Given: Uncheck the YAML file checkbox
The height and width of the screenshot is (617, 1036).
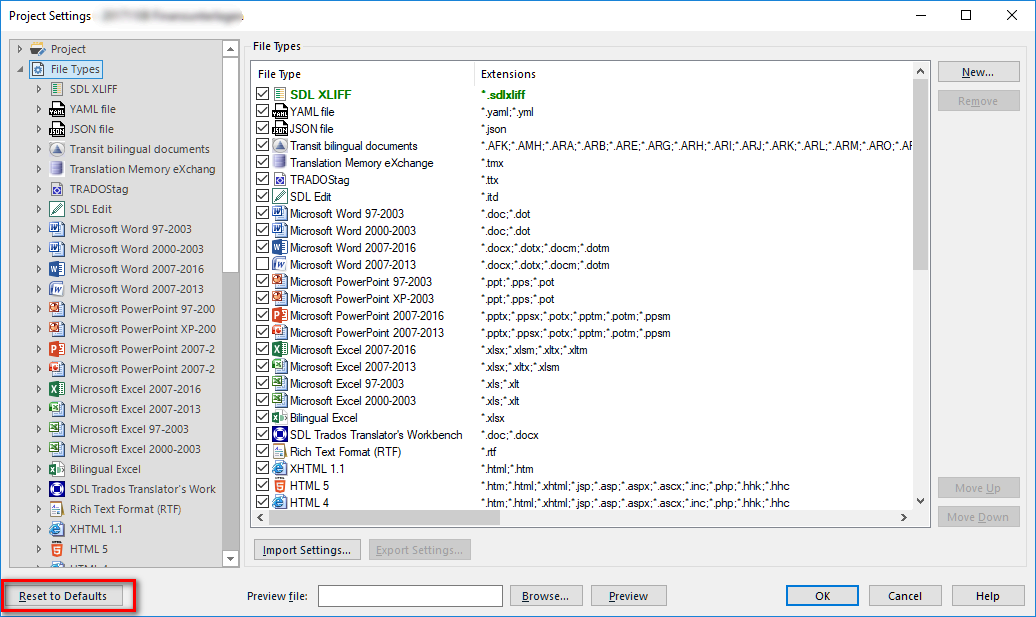Looking at the screenshot, I should 263,112.
